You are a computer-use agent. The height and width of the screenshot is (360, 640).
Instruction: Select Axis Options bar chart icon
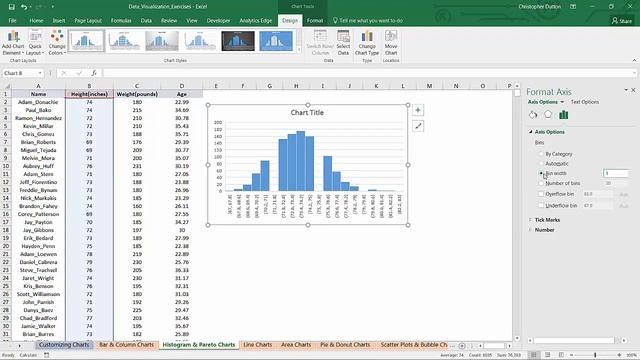[564, 115]
